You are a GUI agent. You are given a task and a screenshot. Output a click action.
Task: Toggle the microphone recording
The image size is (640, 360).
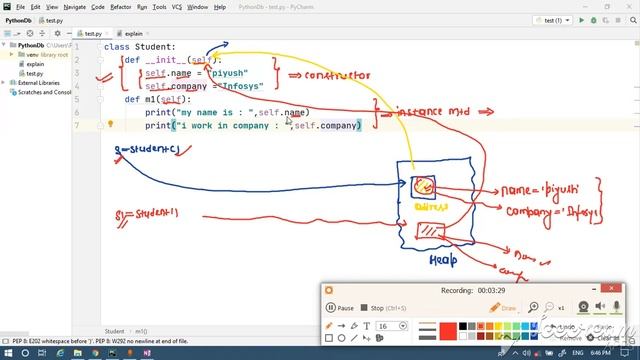616,307
